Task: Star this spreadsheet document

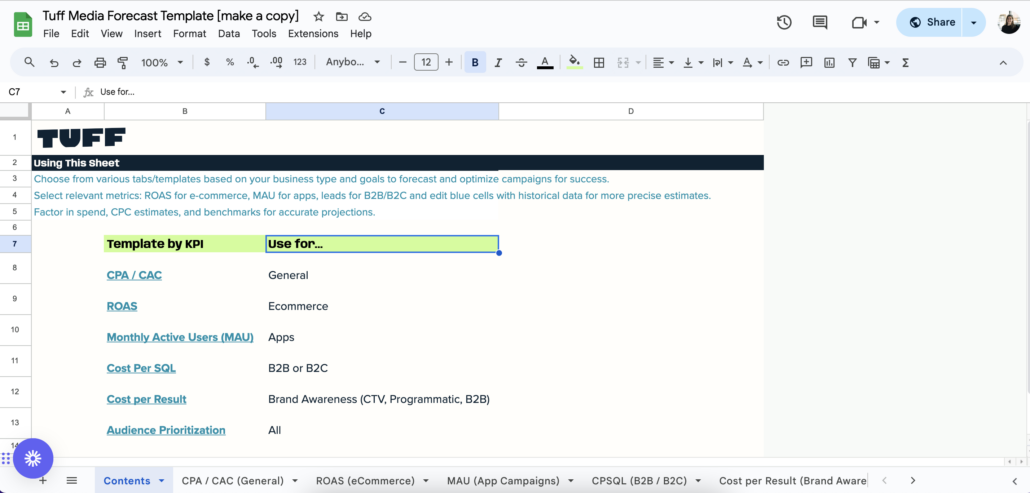Action: (x=318, y=17)
